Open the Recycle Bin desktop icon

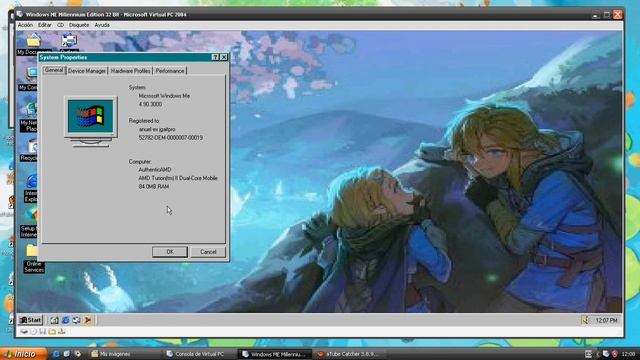[x=29, y=149]
